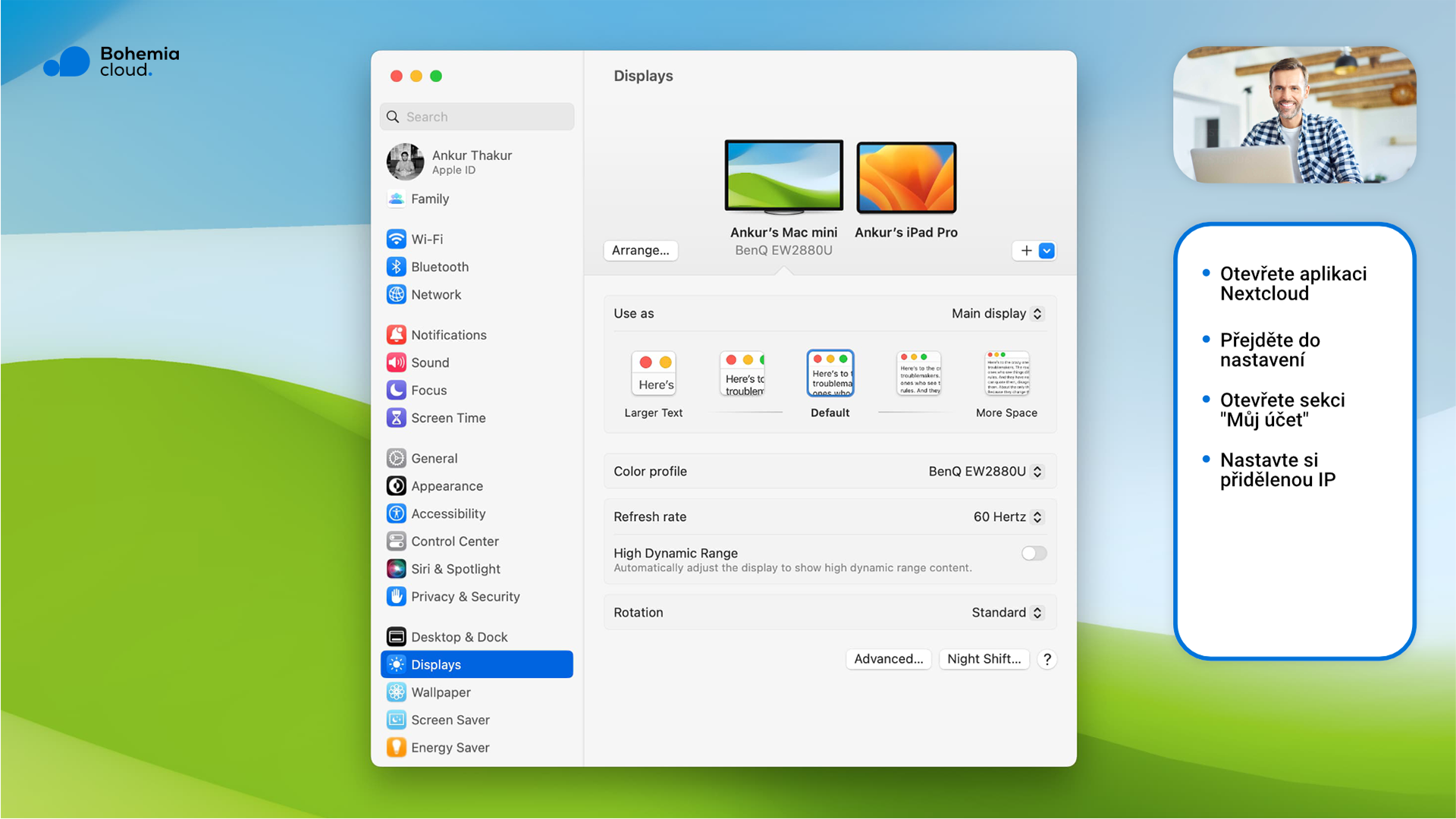
Task: Open Color profile BenQ EW2880U dropdown
Action: (987, 471)
